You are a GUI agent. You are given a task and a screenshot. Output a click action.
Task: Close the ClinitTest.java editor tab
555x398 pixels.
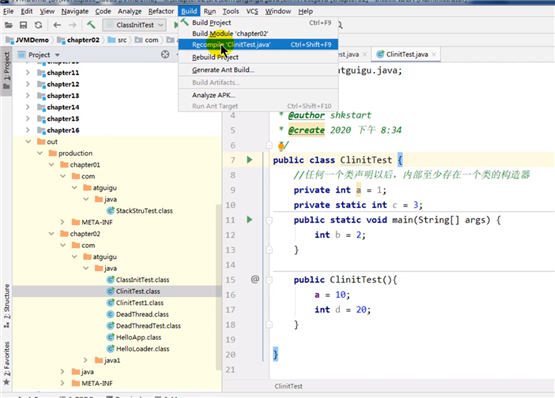click(434, 55)
